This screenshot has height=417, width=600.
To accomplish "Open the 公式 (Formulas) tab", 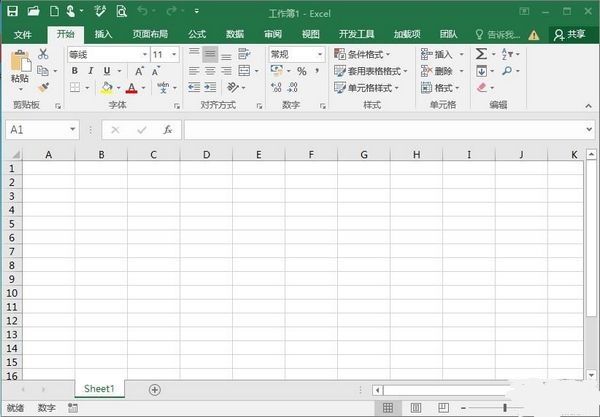I will (197, 34).
